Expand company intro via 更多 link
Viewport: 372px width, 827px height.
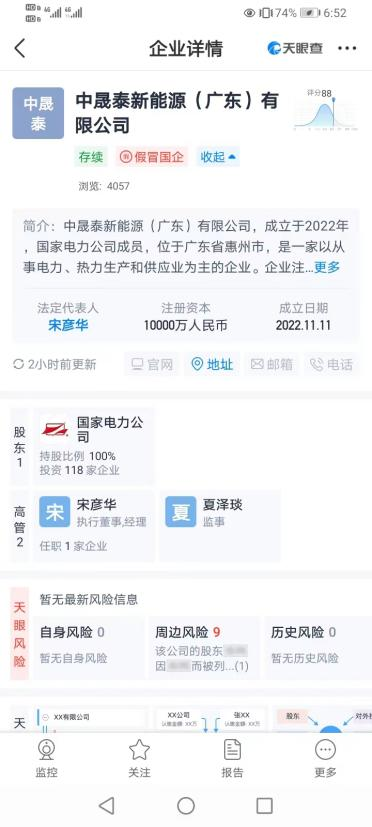pos(327,267)
